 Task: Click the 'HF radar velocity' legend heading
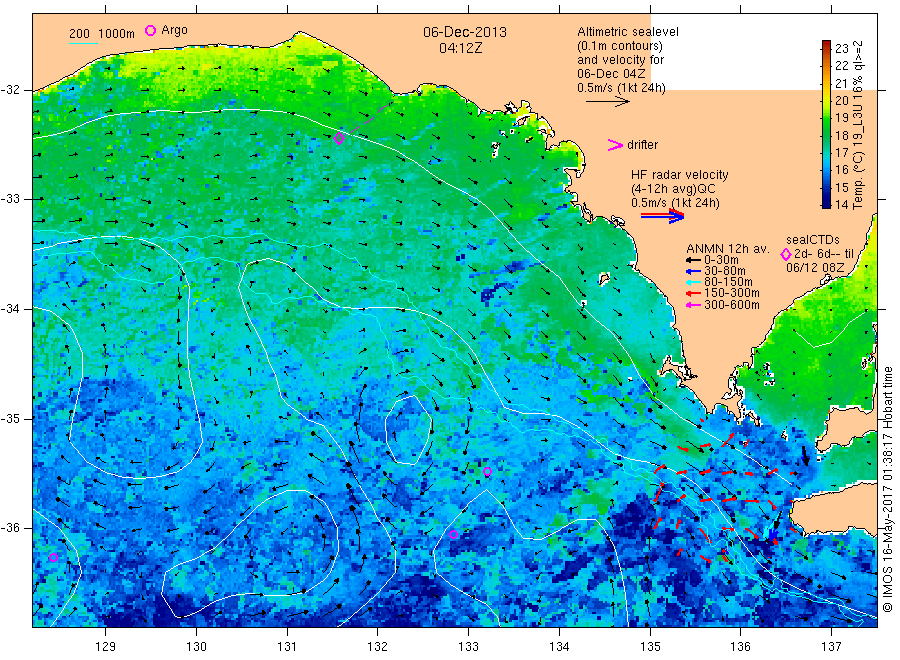coord(680,174)
